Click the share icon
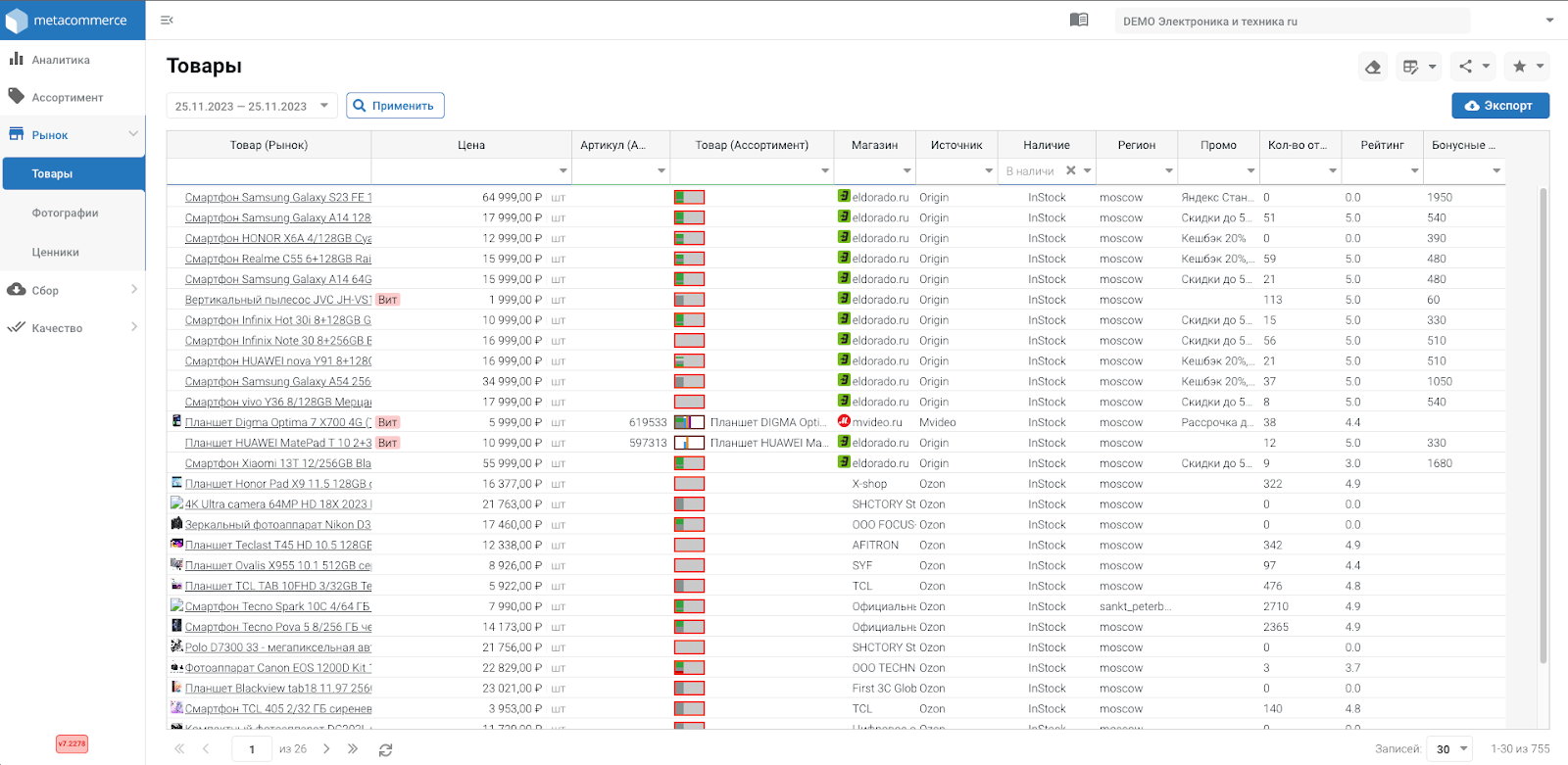 pos(1473,67)
